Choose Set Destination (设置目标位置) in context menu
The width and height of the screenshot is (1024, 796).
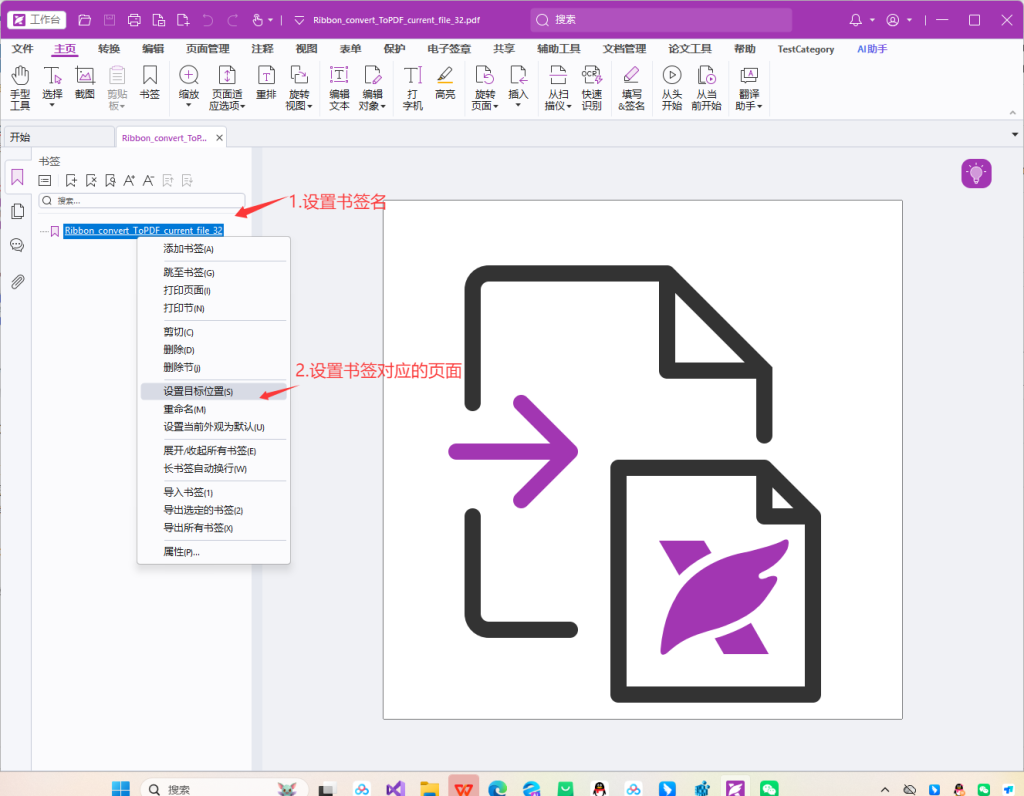[198, 391]
